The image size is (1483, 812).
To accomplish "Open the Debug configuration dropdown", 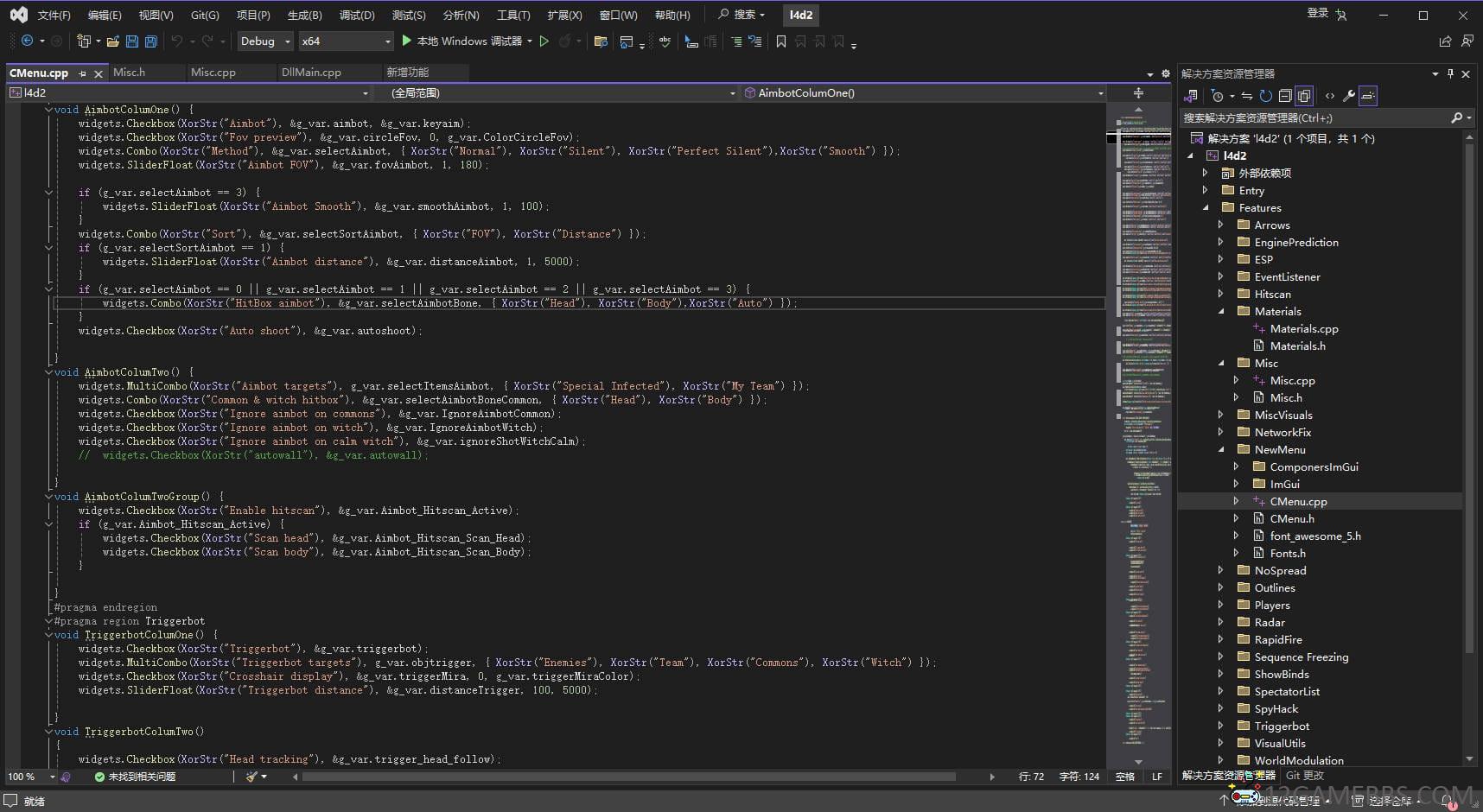I will 265,41.
